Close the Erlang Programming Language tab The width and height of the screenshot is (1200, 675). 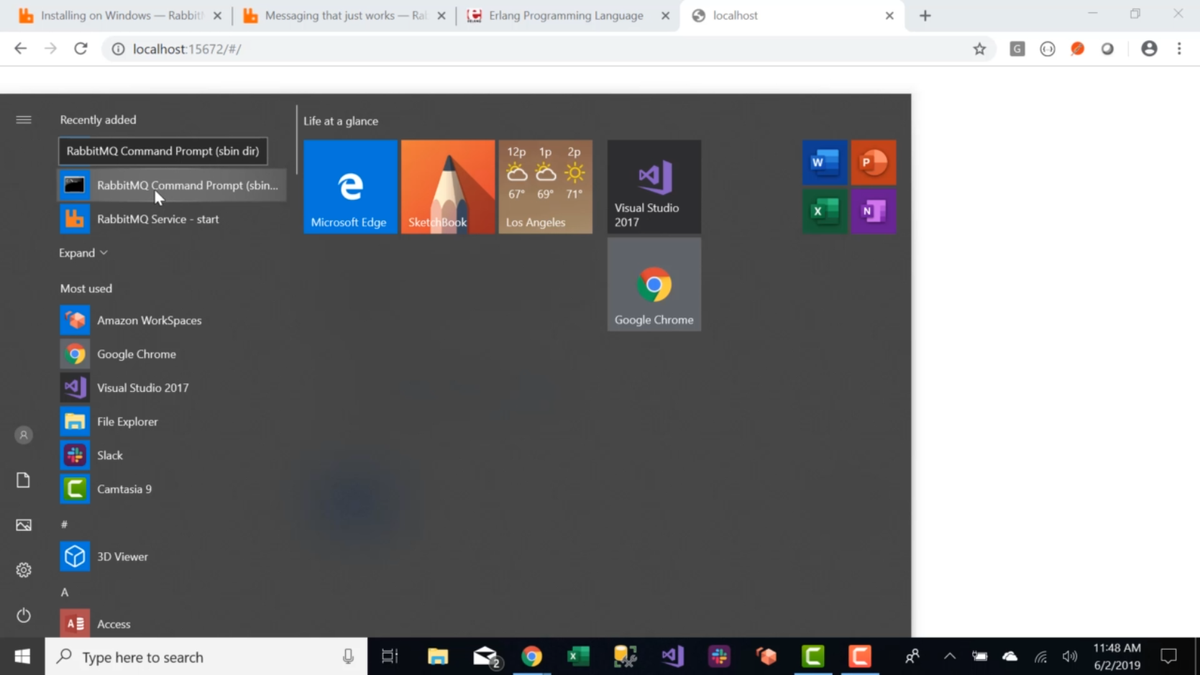[665, 16]
